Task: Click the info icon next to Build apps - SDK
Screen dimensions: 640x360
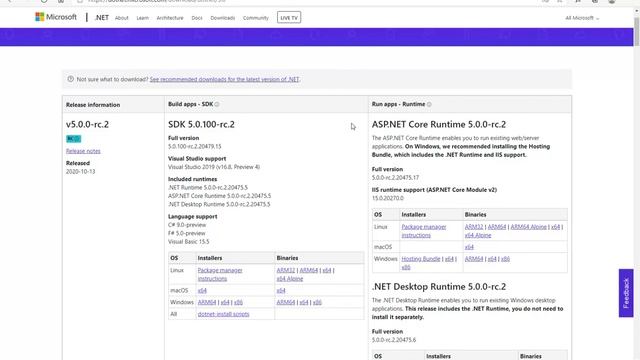Action: (x=217, y=104)
